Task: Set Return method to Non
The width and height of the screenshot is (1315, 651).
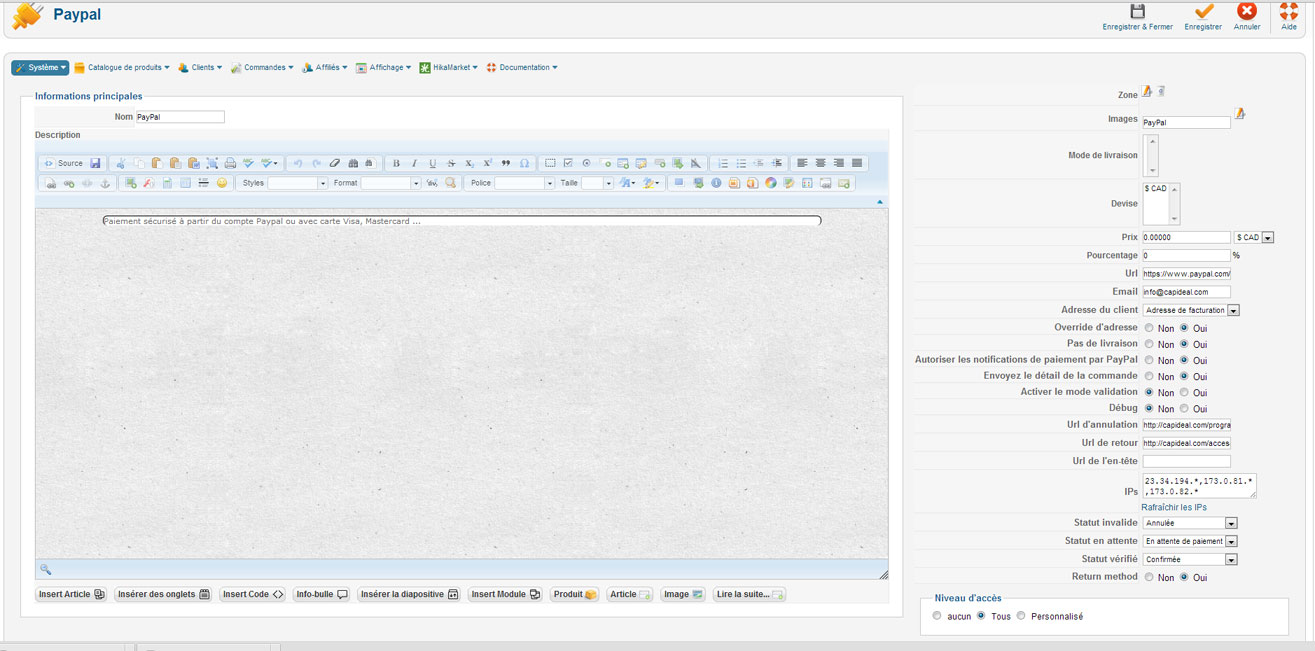Action: pyautogui.click(x=1149, y=577)
